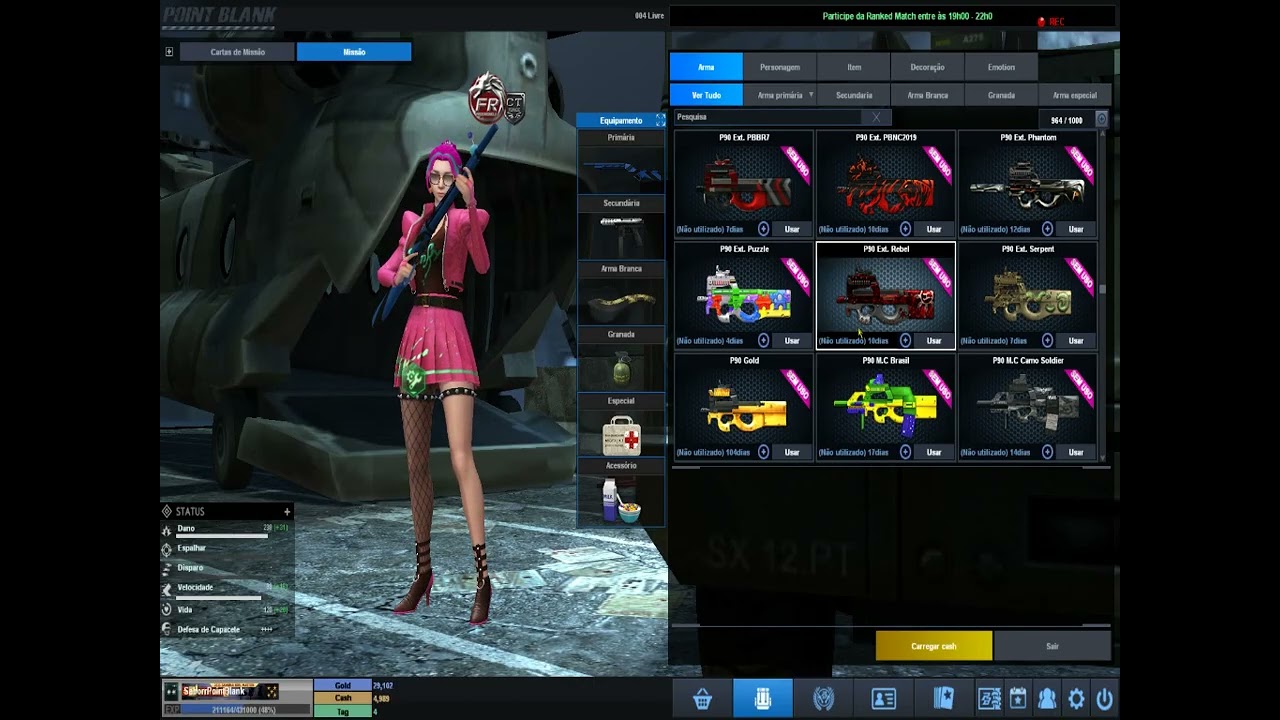The image size is (1280, 720).
Task: Click the Dano status bar
Action: (222, 537)
